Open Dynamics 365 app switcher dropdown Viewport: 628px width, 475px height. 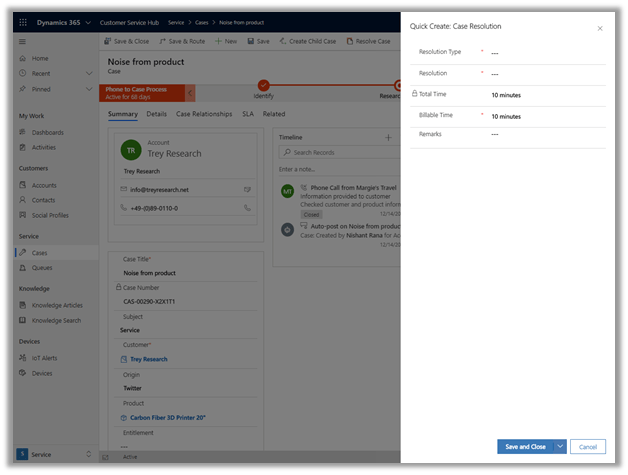click(88, 21)
